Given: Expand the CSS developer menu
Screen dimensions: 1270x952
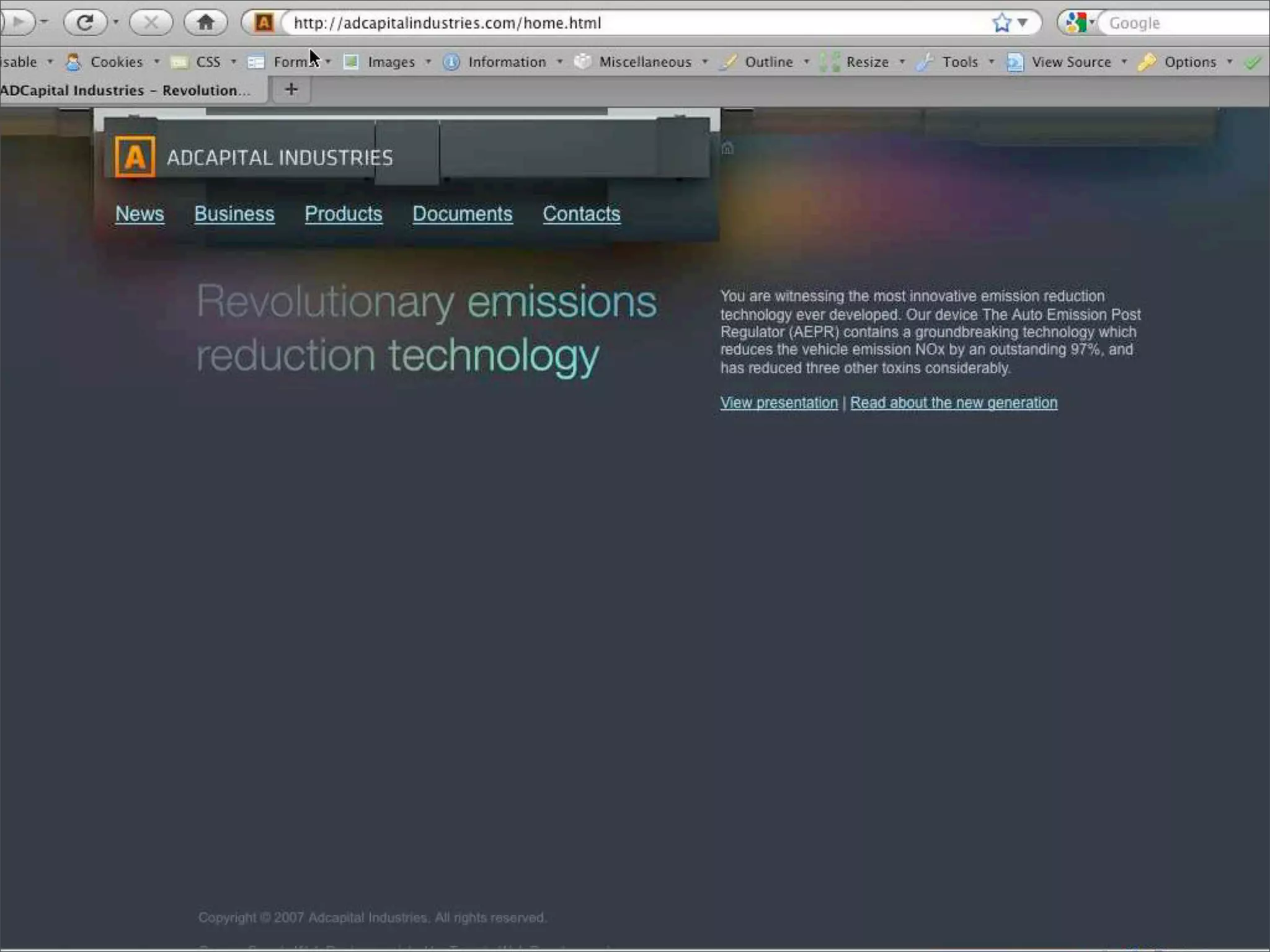Looking at the screenshot, I should 208,62.
